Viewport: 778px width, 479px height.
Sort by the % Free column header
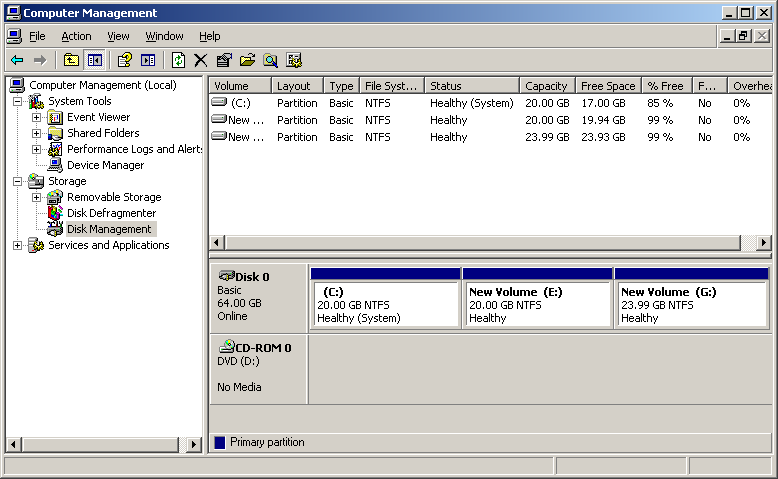667,86
